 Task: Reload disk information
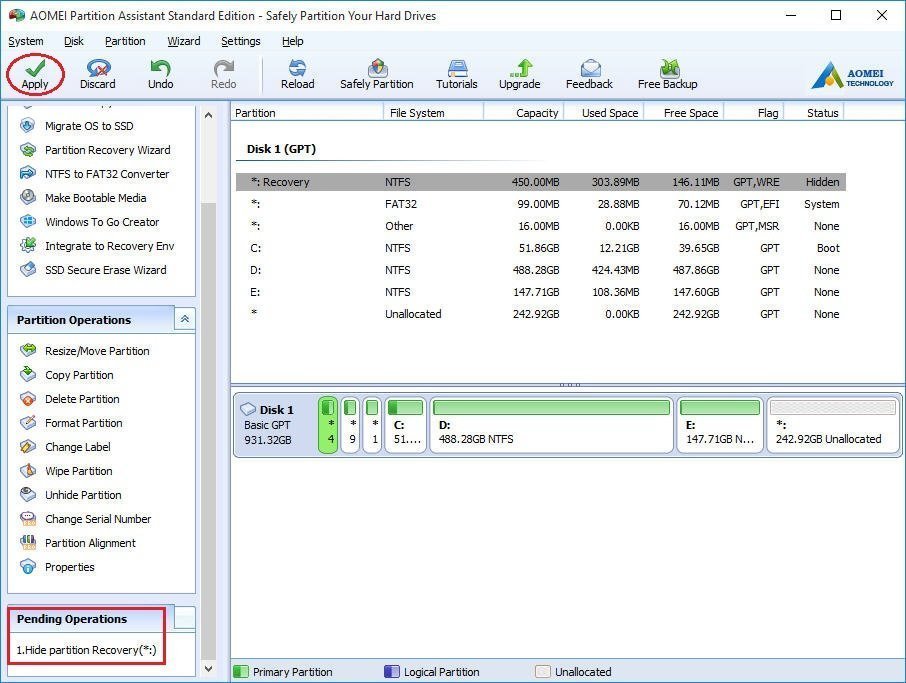(298, 75)
